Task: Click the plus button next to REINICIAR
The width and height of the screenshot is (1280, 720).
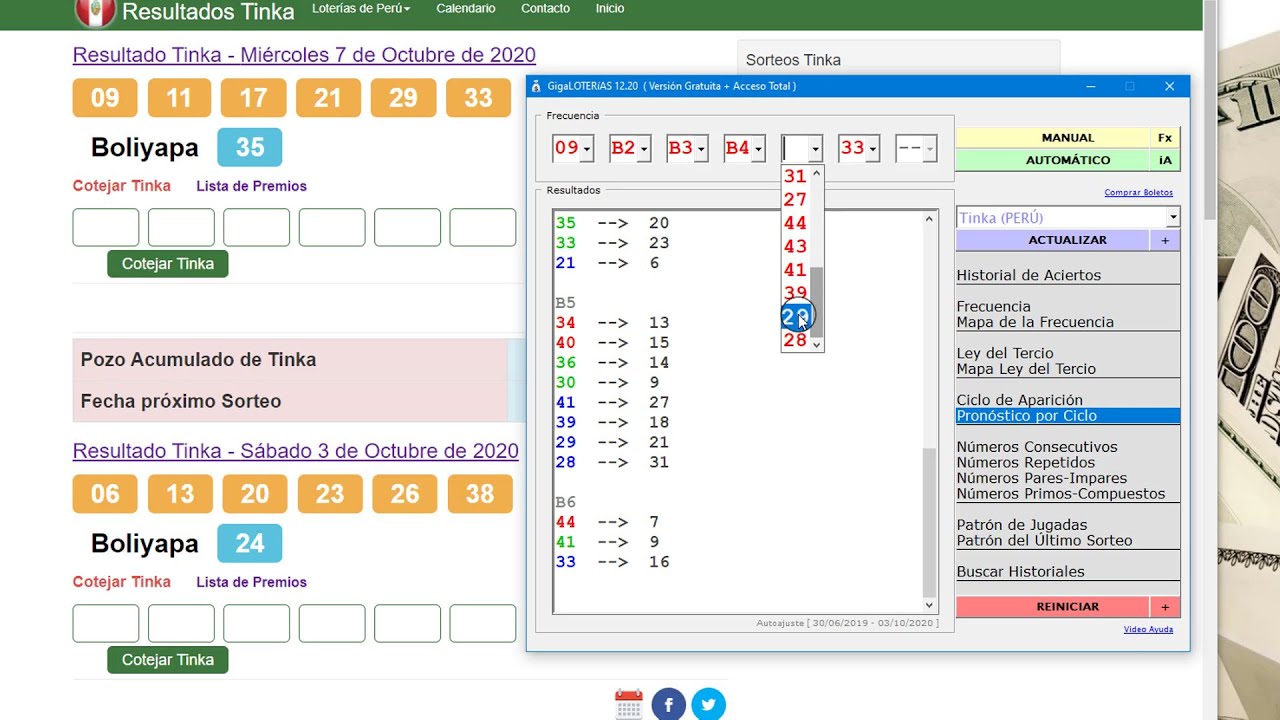Action: 1165,607
